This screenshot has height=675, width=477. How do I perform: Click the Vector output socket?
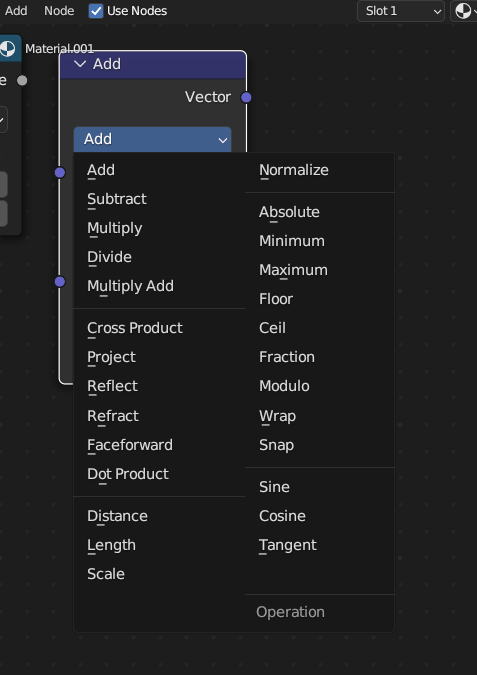pyautogui.click(x=246, y=97)
